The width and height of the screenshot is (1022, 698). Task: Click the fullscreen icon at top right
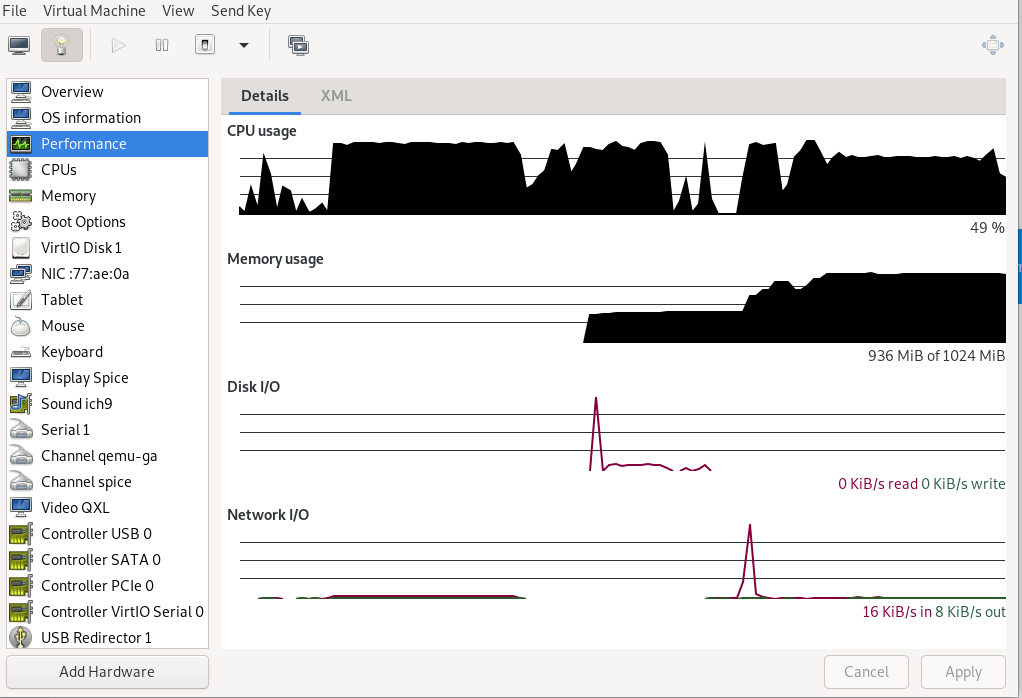pyautogui.click(x=992, y=45)
